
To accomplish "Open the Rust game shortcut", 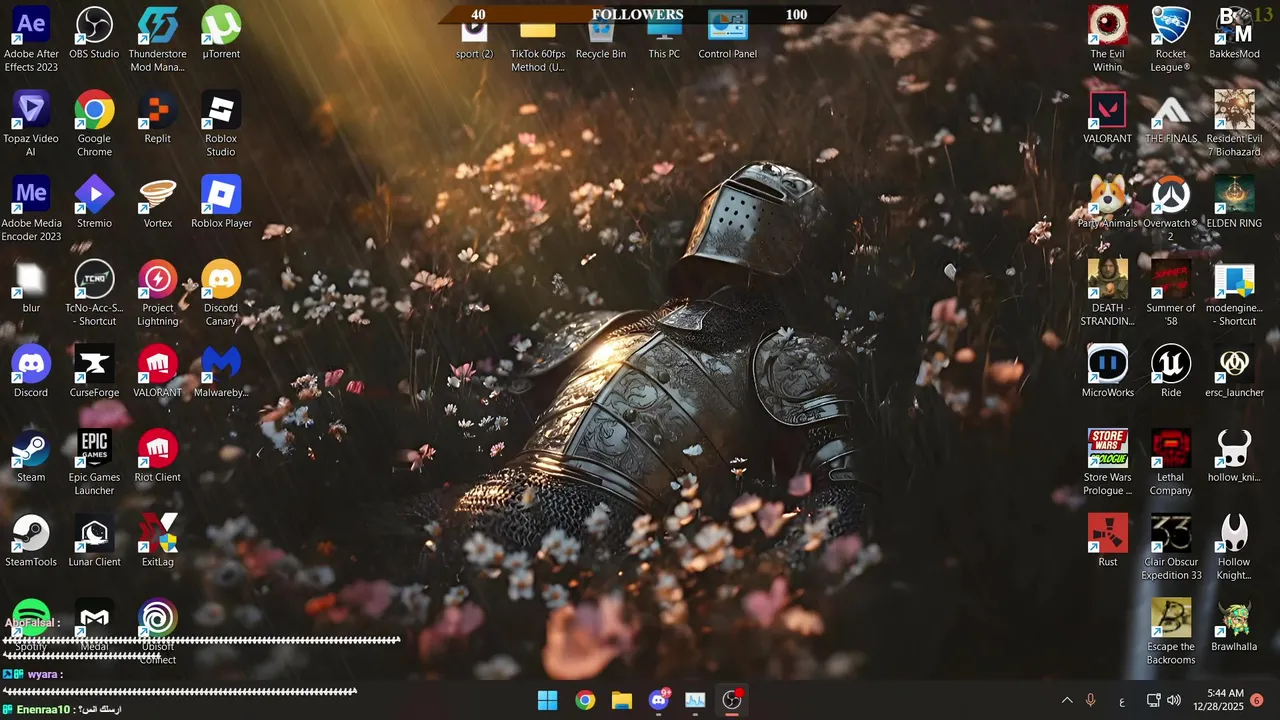I will [1107, 542].
